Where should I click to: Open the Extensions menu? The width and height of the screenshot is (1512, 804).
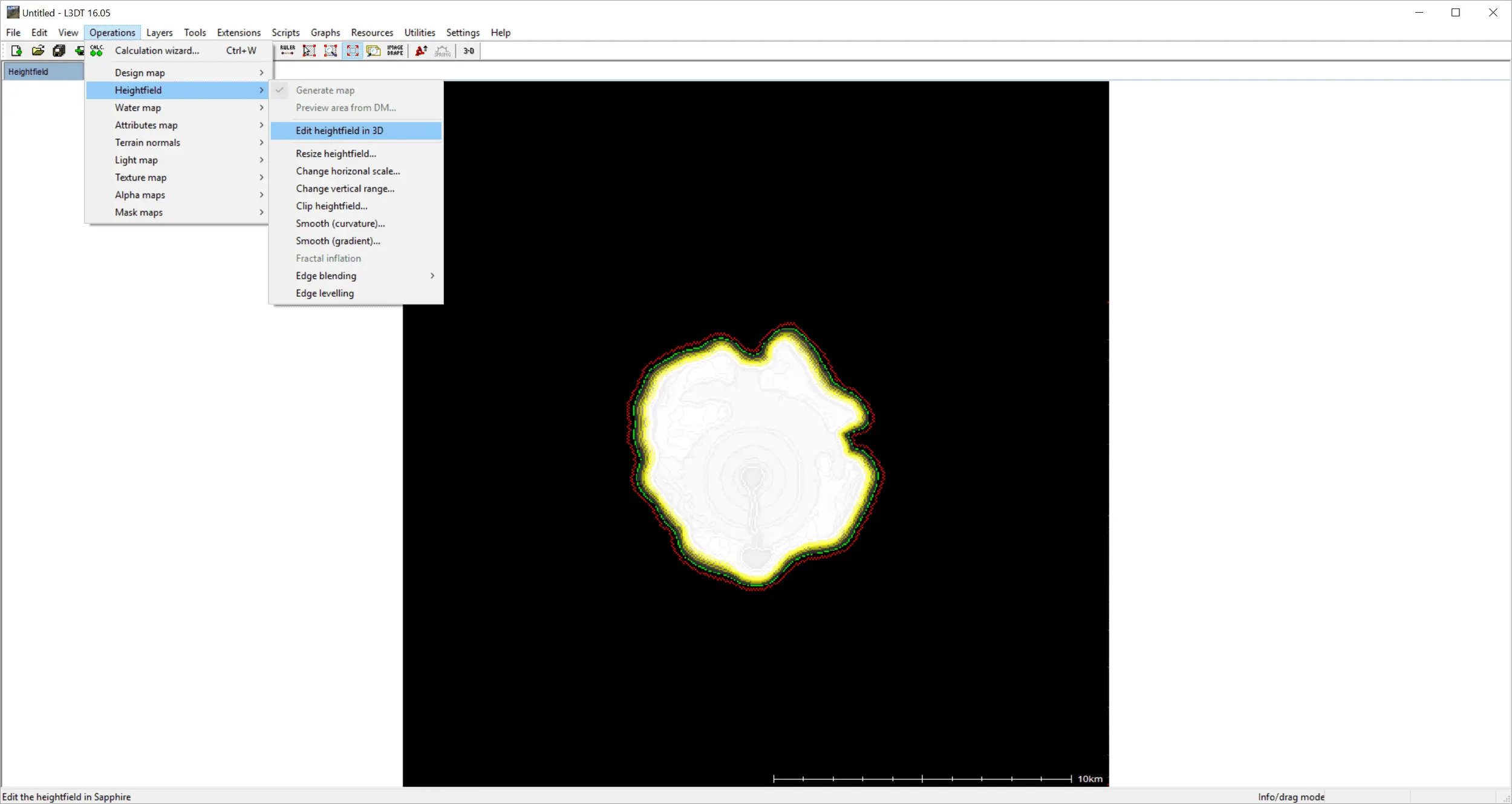tap(239, 33)
